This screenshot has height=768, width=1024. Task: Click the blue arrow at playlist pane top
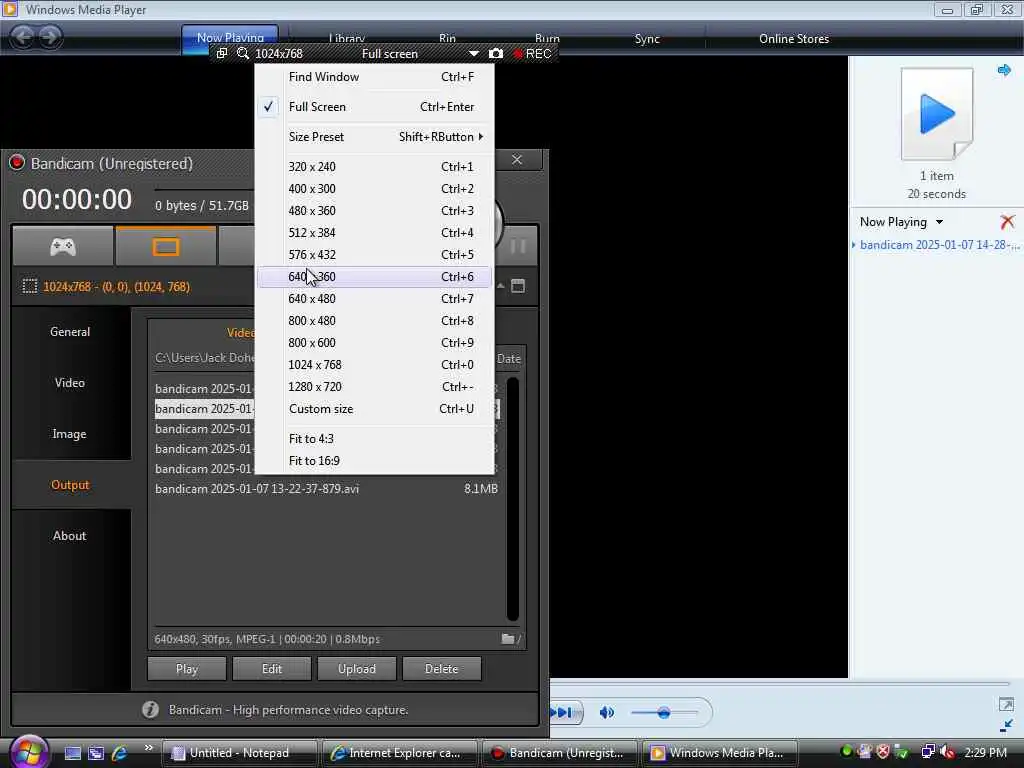[1004, 70]
